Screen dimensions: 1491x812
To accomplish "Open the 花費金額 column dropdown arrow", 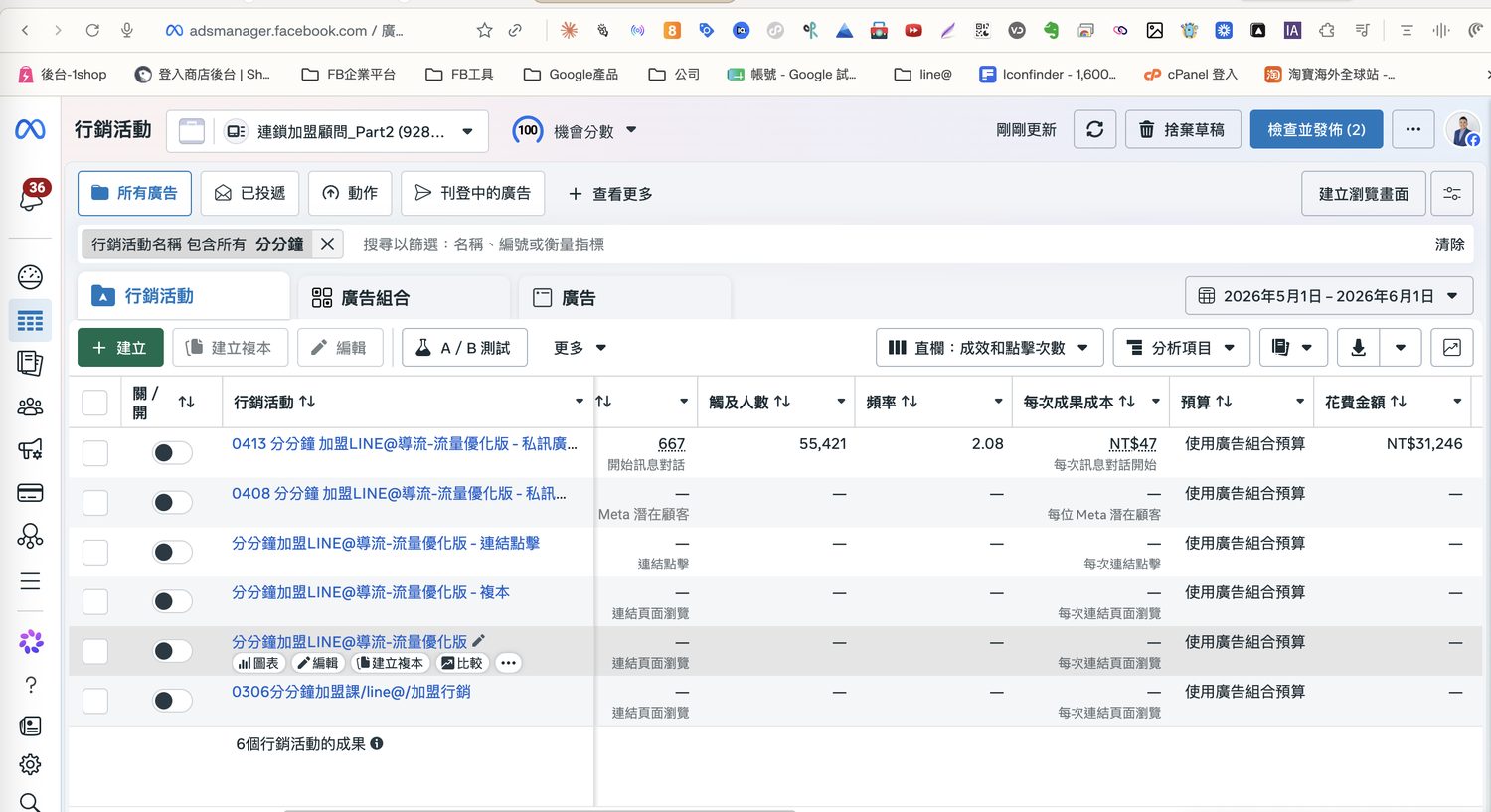I will coord(1457,402).
